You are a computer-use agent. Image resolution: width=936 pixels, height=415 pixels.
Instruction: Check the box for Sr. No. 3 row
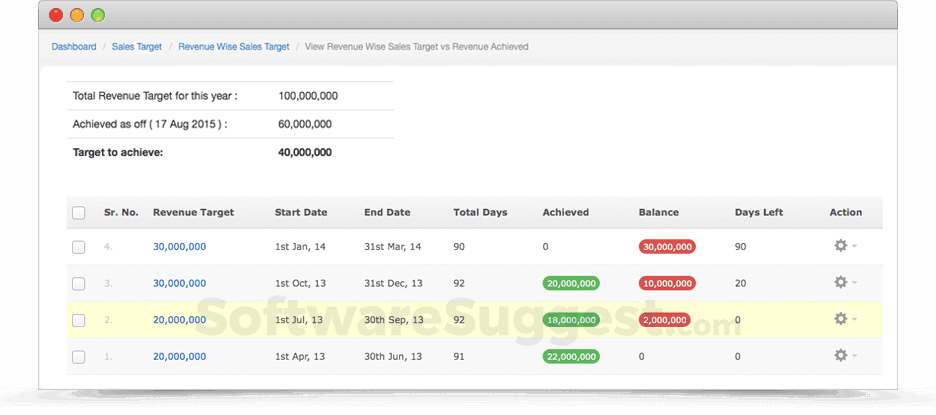point(78,284)
